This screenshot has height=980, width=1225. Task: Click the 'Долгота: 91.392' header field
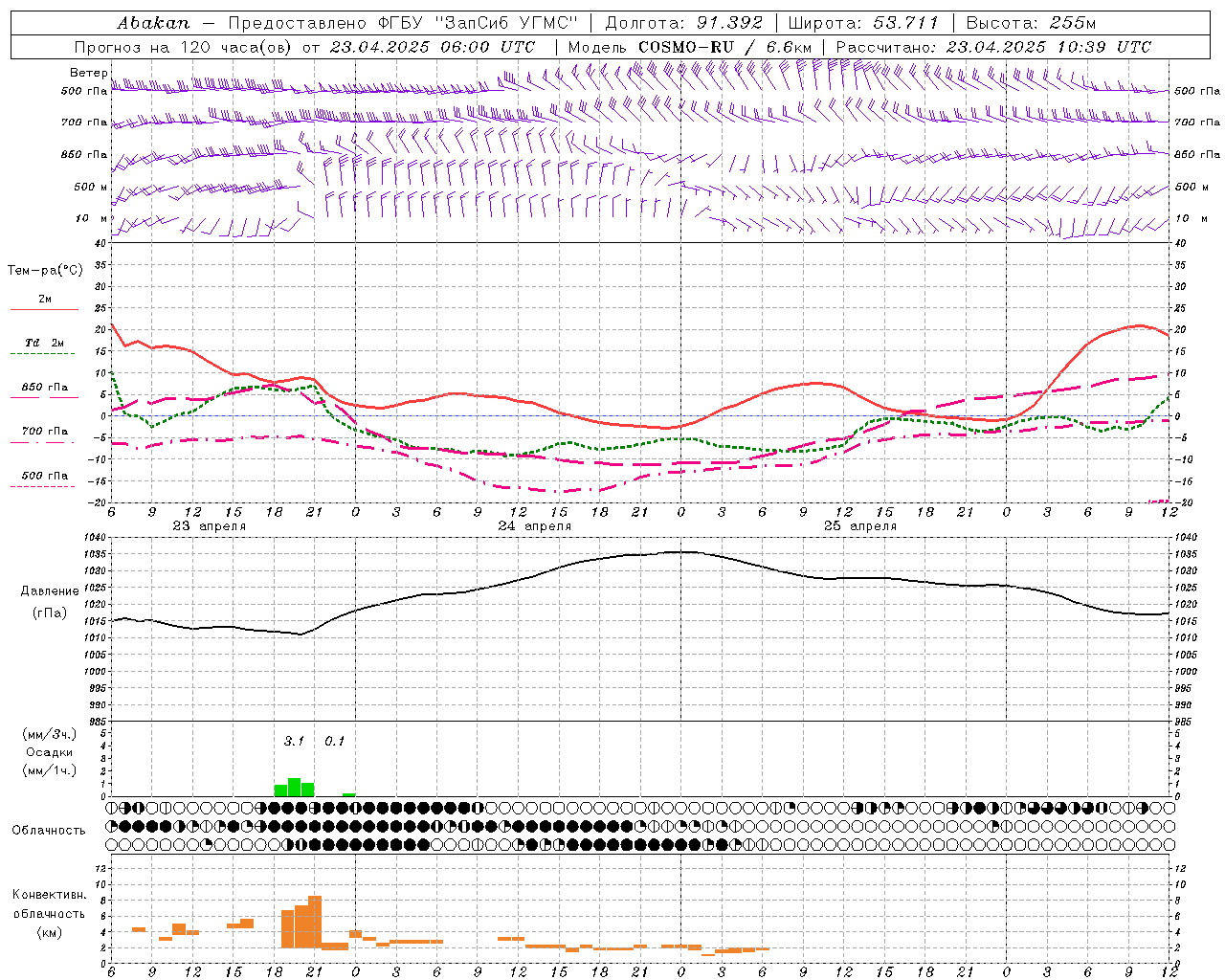(x=684, y=22)
